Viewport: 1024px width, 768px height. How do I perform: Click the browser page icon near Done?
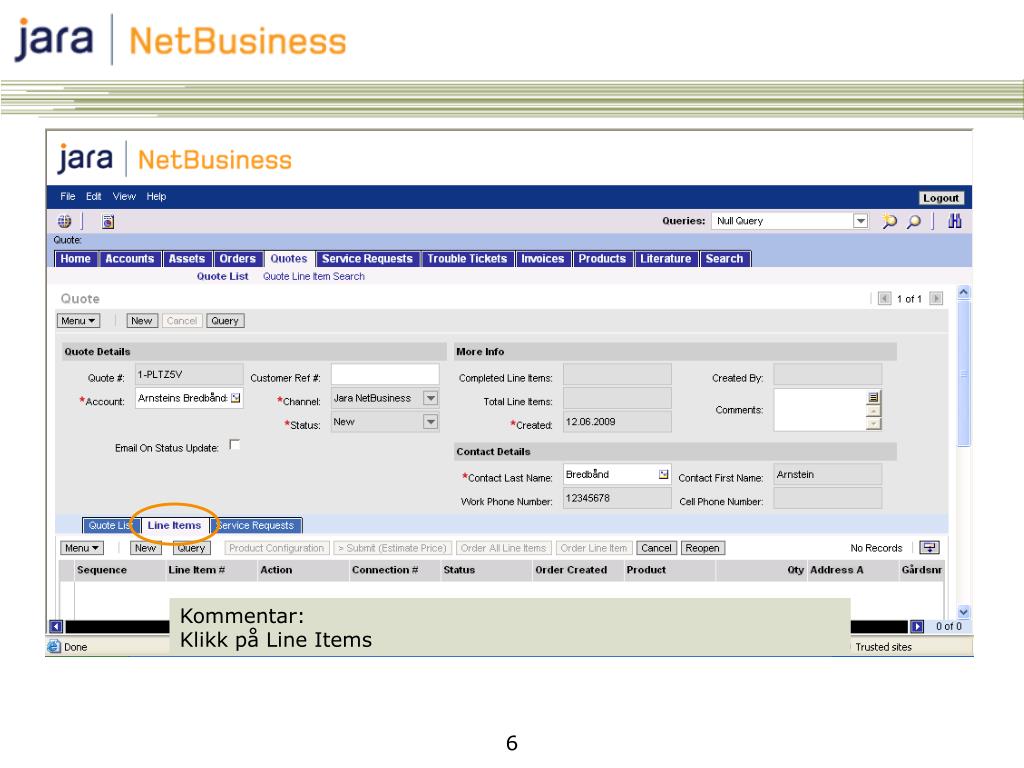point(54,647)
